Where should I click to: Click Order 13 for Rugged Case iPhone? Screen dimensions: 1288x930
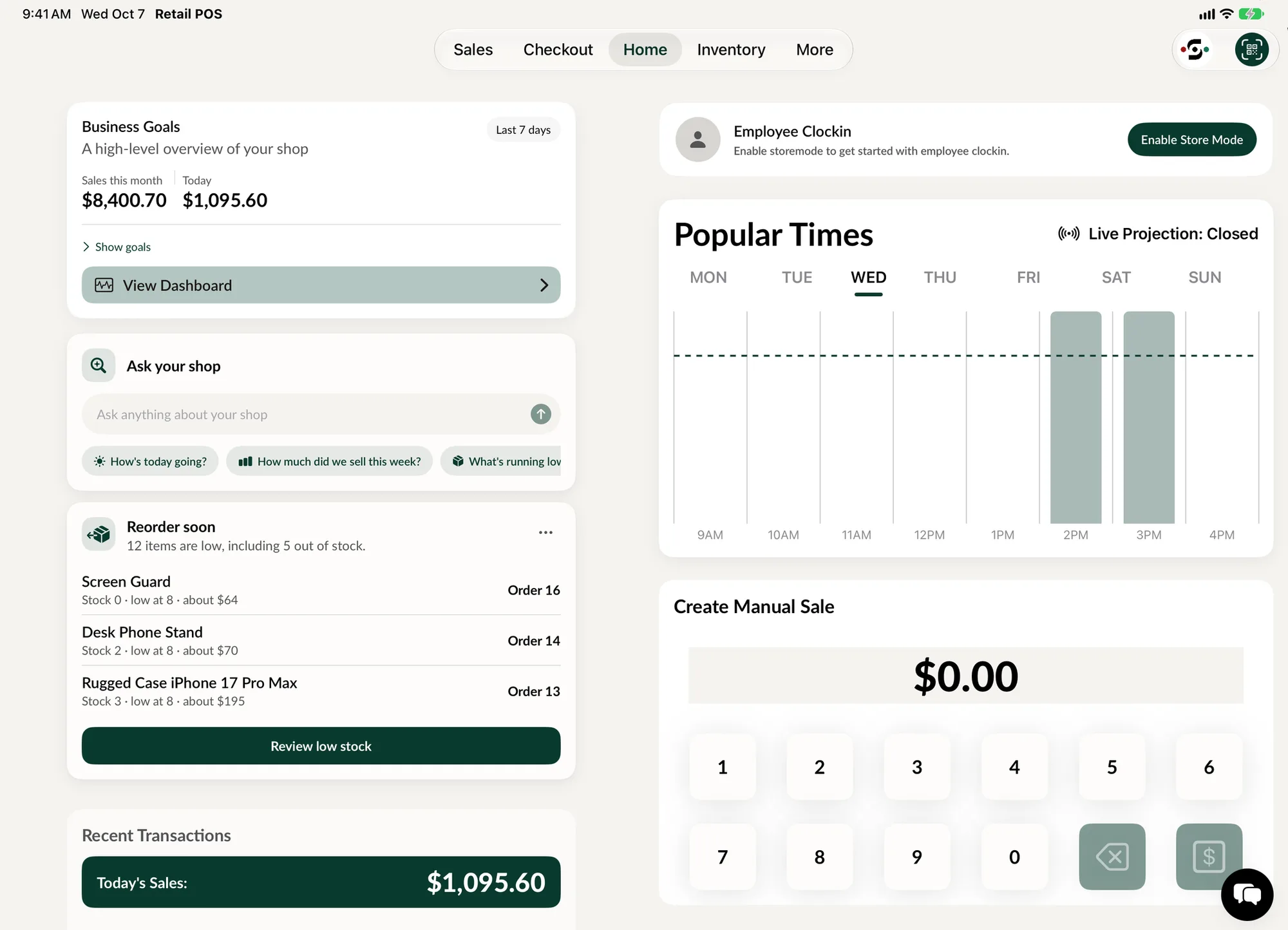point(533,691)
